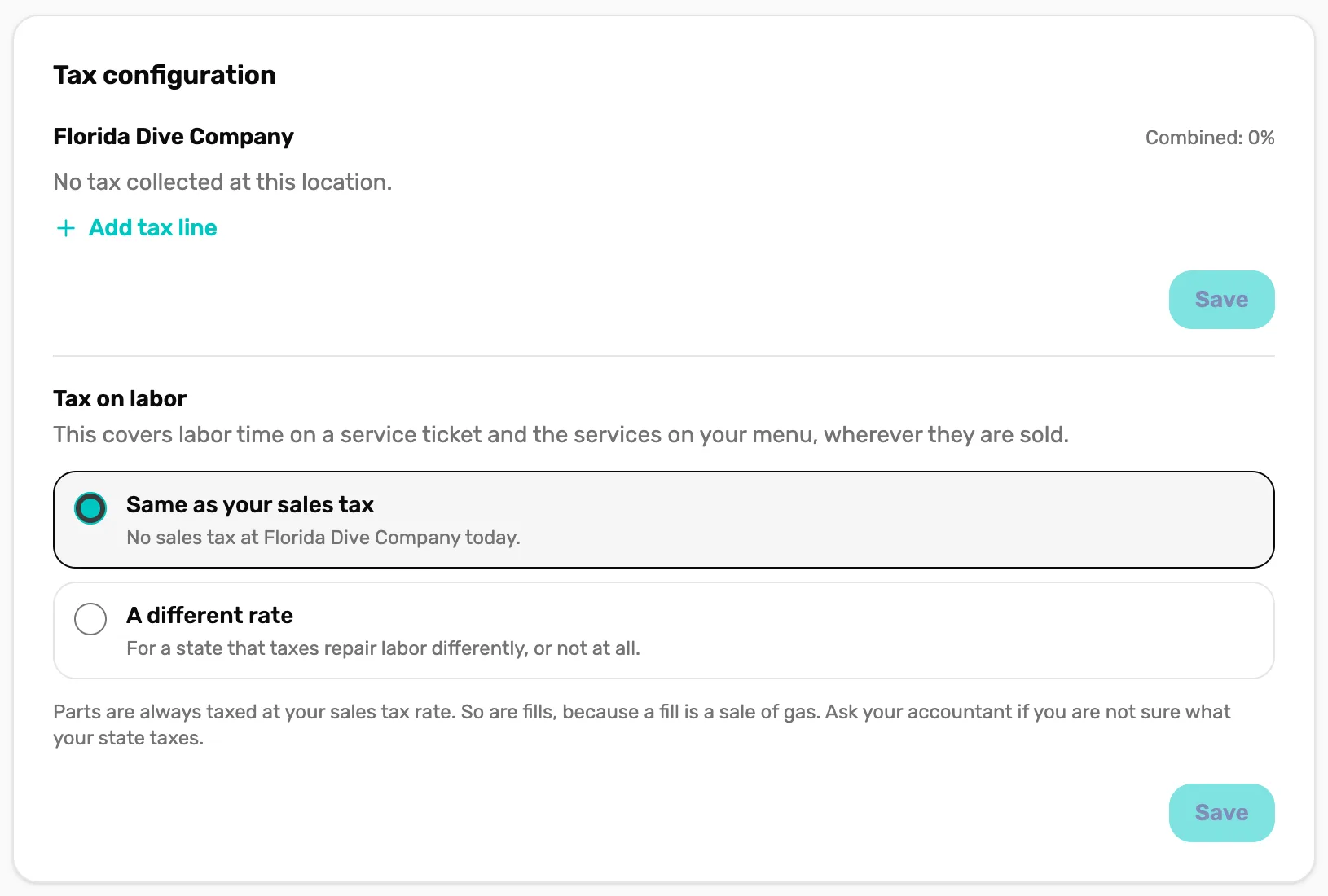Click the Combined: 0% text
1328x896 pixels.
[1210, 138]
